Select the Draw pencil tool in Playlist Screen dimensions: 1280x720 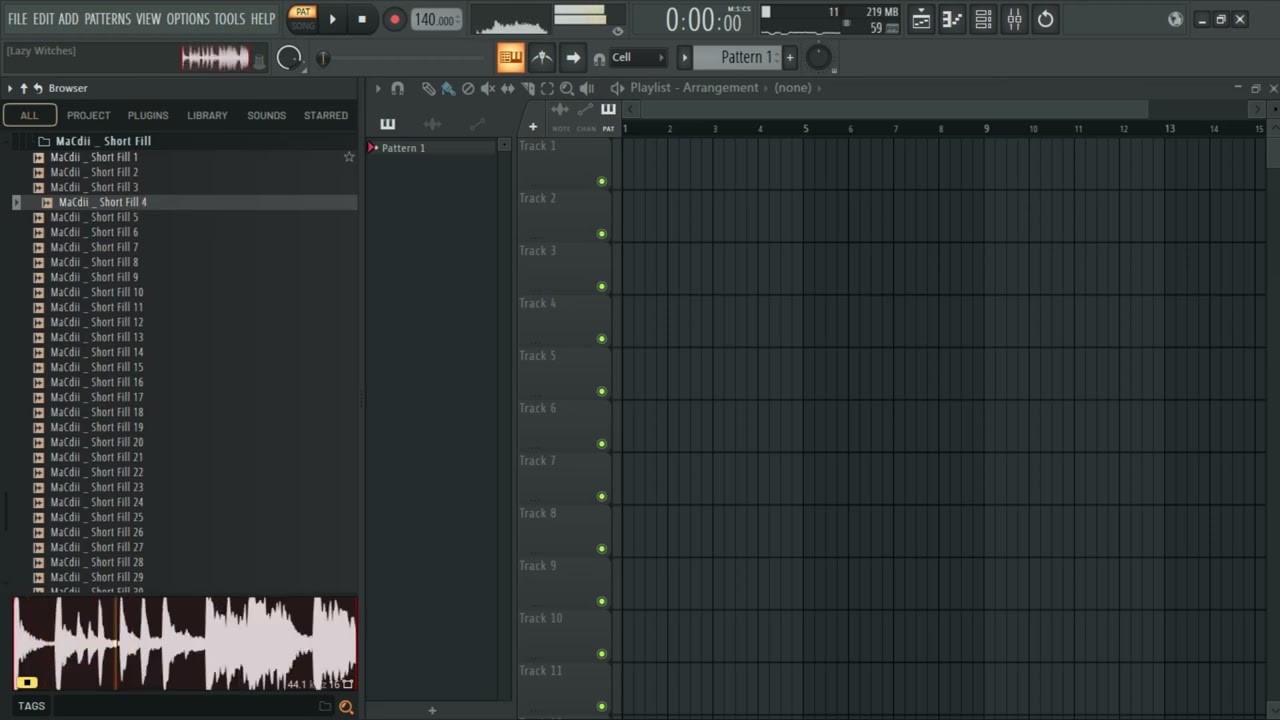coord(428,88)
